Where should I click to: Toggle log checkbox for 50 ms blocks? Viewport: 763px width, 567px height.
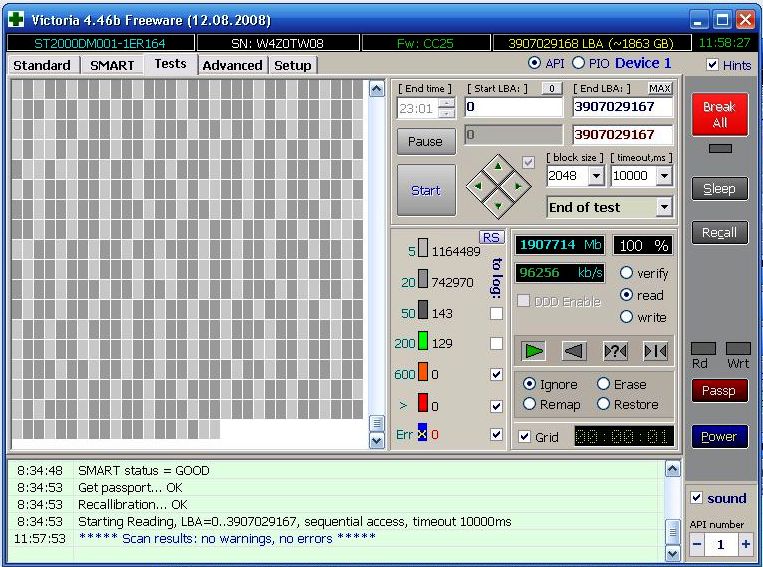tap(496, 313)
